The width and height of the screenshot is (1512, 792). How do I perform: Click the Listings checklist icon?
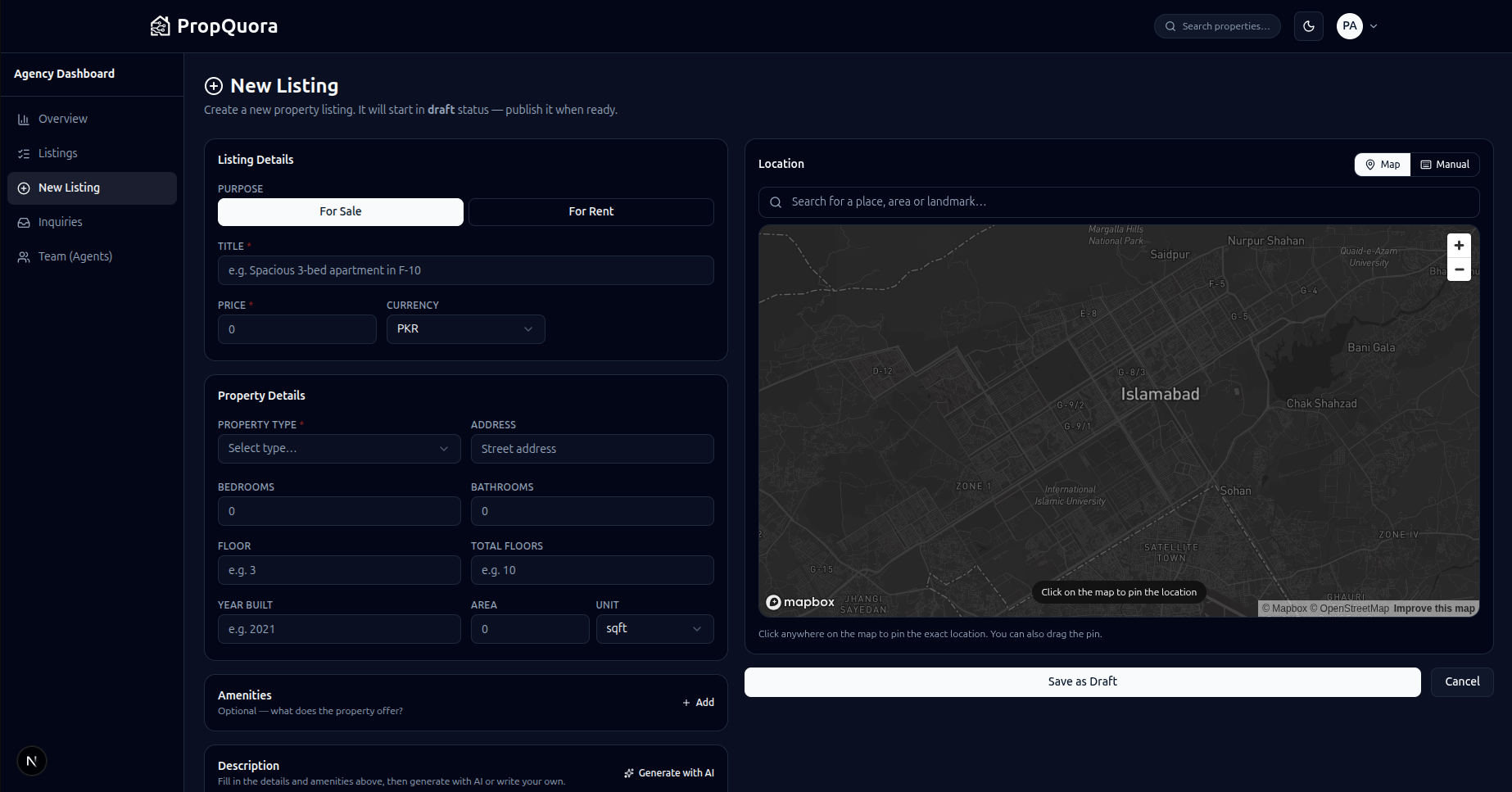pyautogui.click(x=24, y=154)
